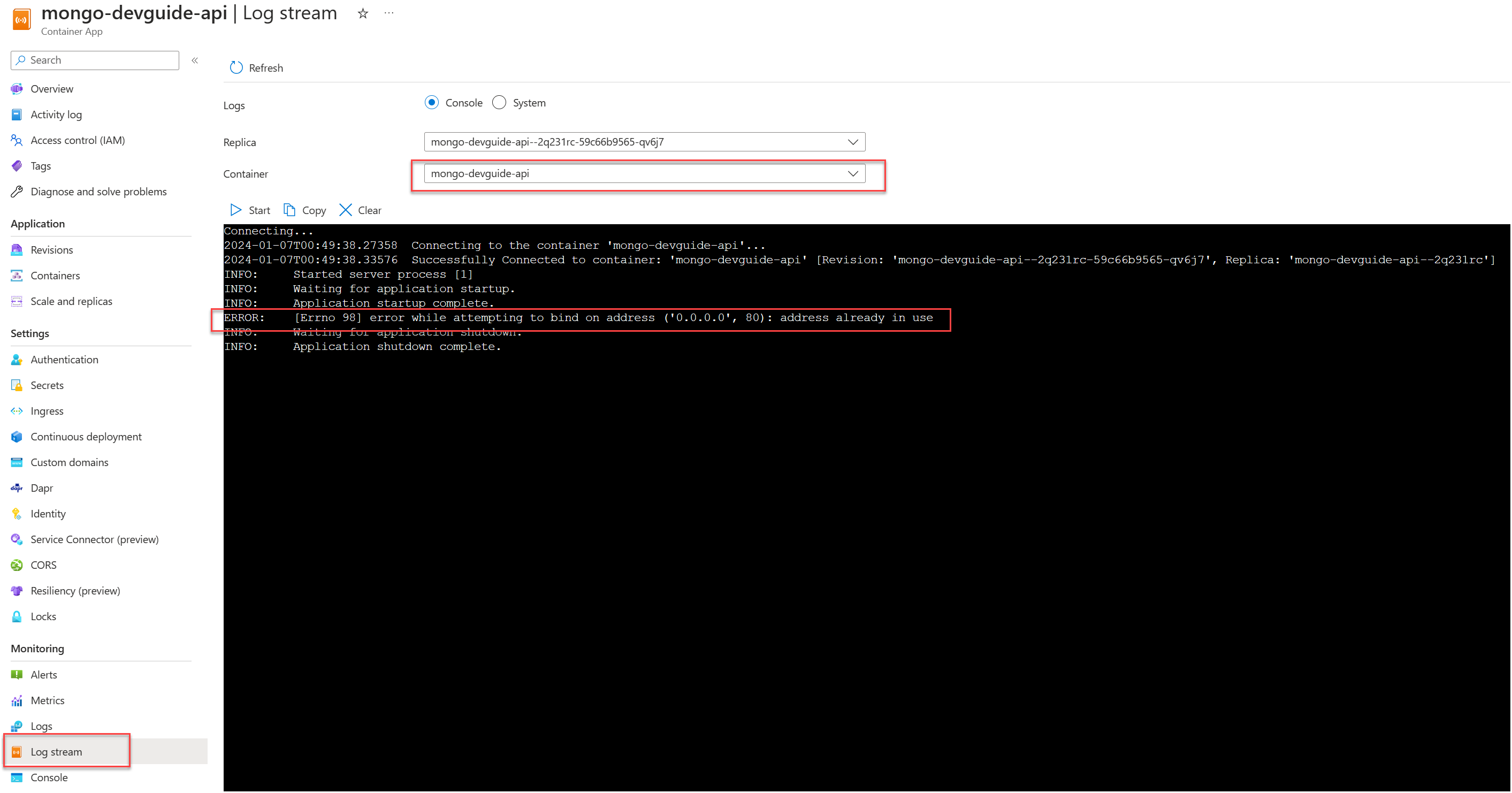
Task: Click the 'Successfully Connected to container' log line
Action: [x=860, y=260]
